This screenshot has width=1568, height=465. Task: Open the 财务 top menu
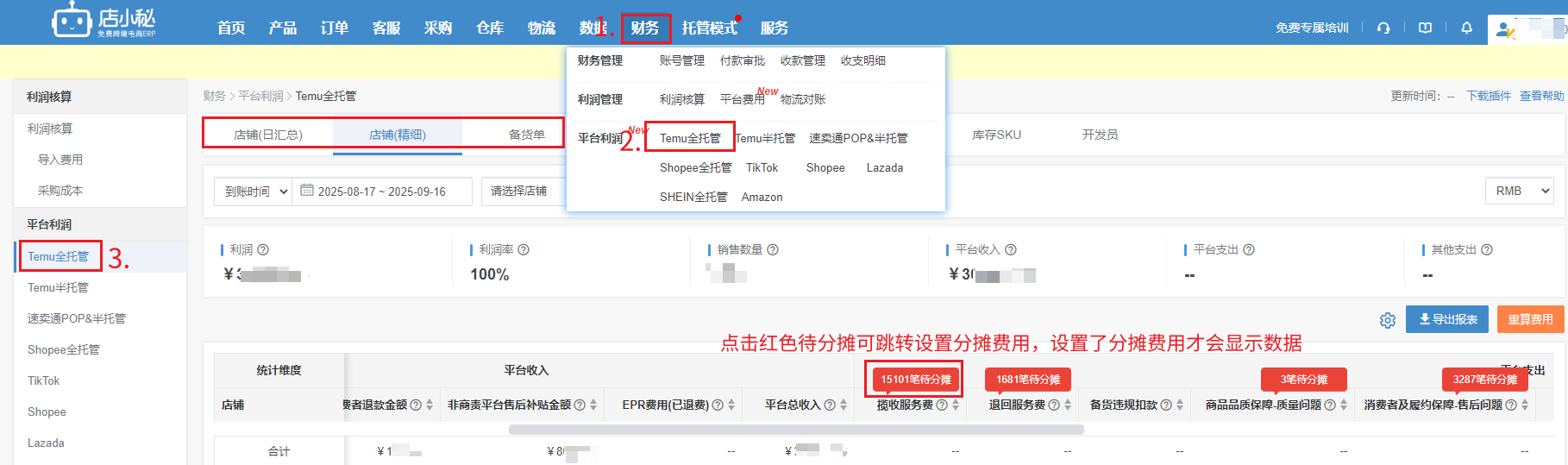click(x=645, y=28)
